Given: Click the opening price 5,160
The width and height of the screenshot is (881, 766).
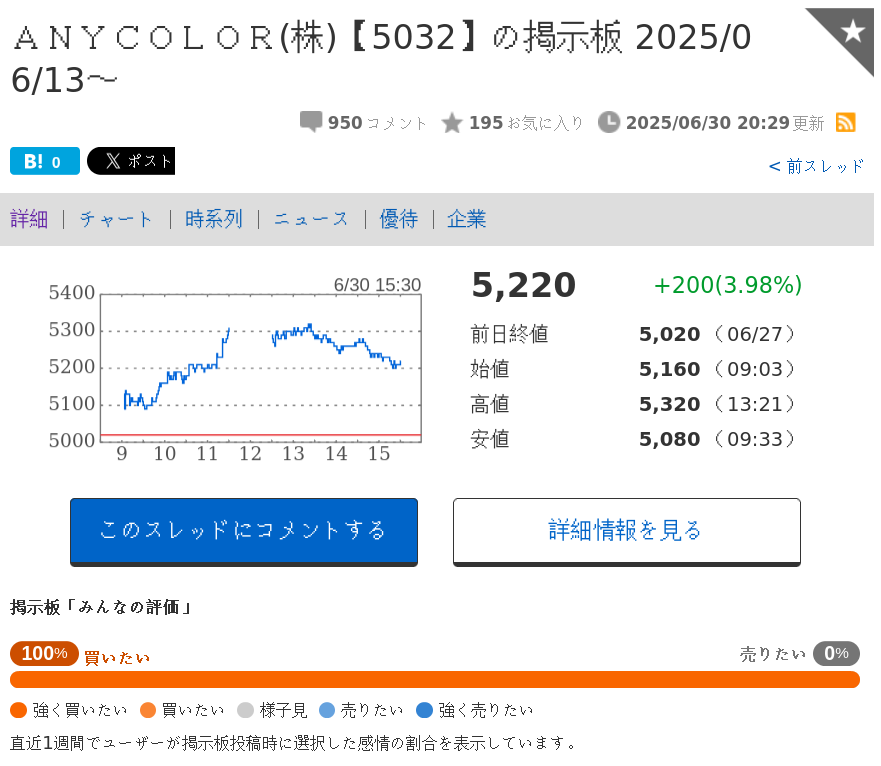Looking at the screenshot, I should click(670, 369).
